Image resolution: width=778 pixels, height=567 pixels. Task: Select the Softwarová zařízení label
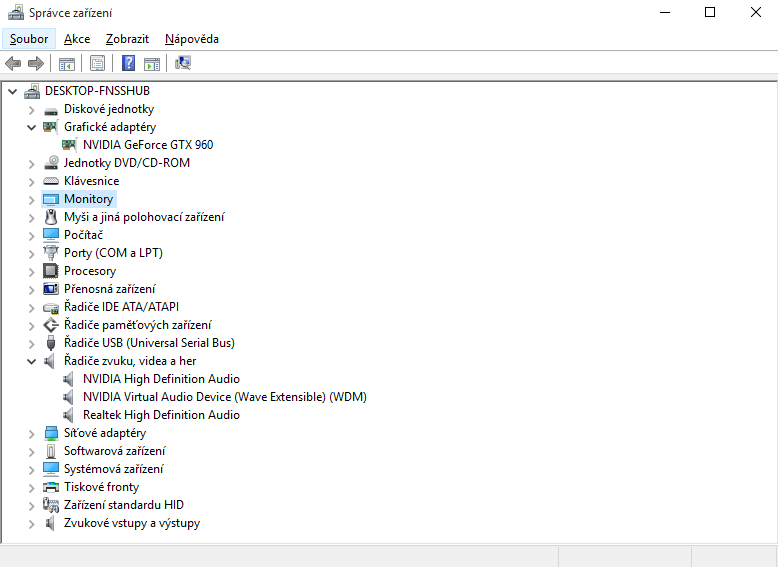(x=115, y=451)
